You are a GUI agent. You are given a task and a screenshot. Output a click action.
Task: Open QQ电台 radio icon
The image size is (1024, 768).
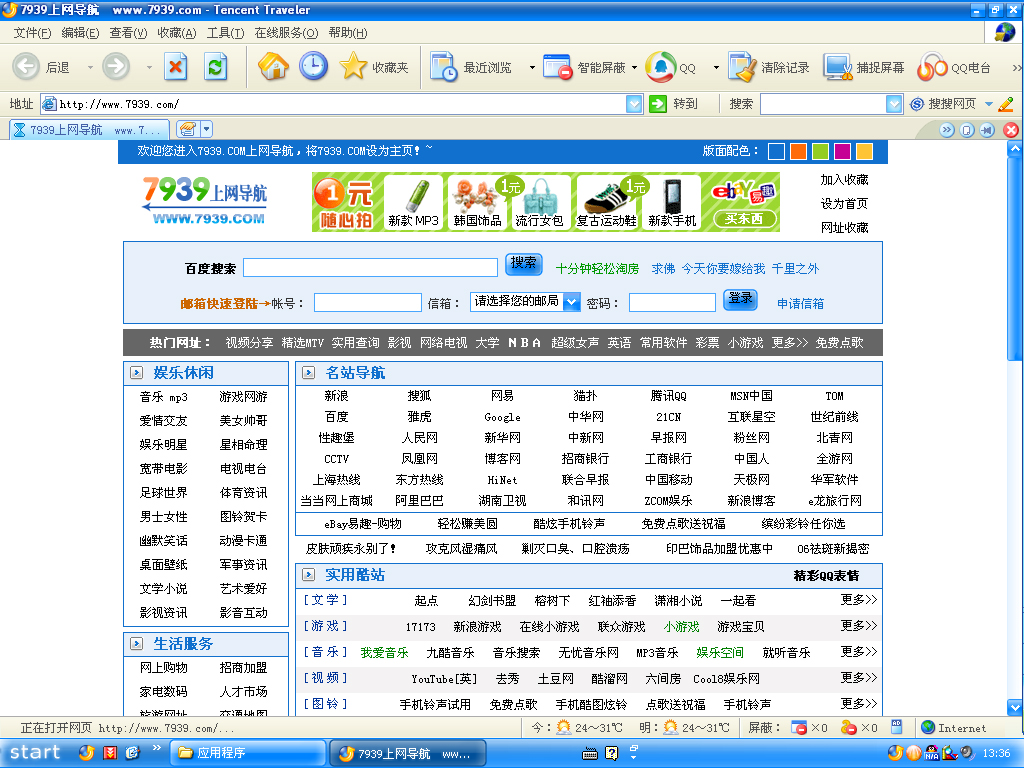932,67
